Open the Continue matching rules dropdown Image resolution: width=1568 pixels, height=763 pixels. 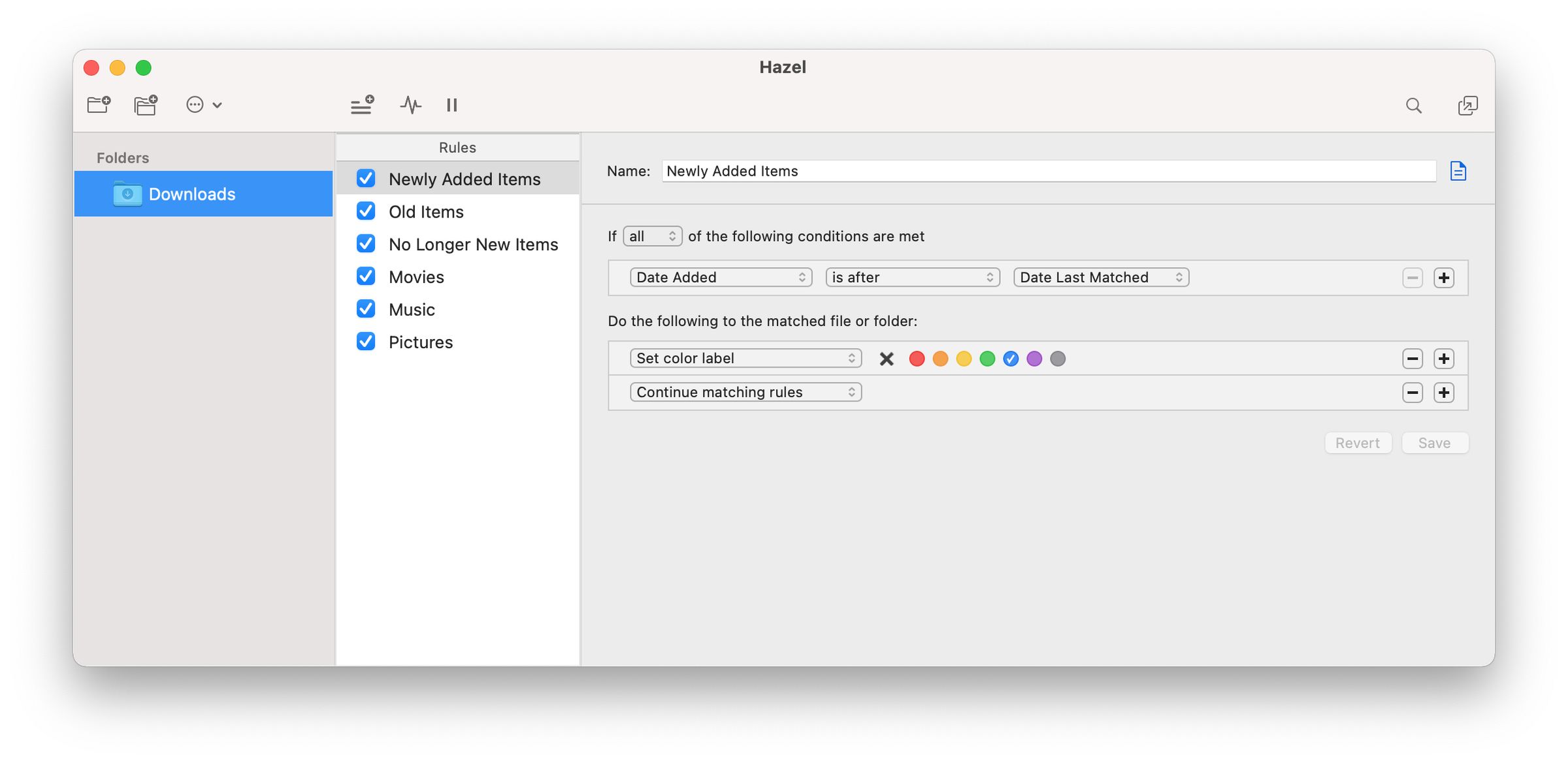pos(745,392)
